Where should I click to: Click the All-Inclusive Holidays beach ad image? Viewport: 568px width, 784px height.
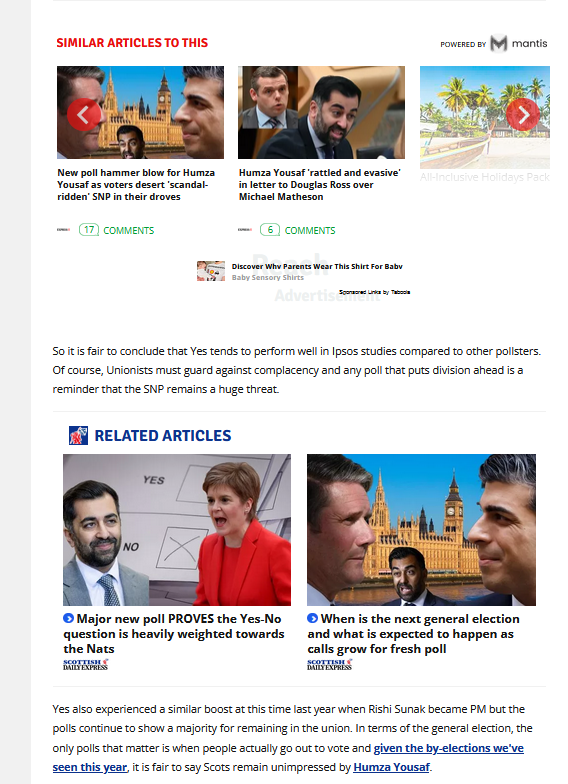(x=484, y=117)
